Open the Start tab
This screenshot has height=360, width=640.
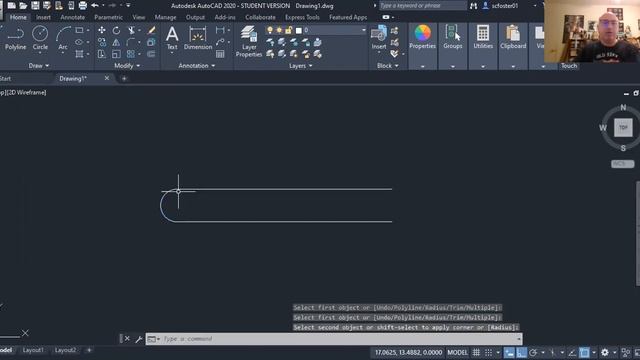[x=5, y=78]
